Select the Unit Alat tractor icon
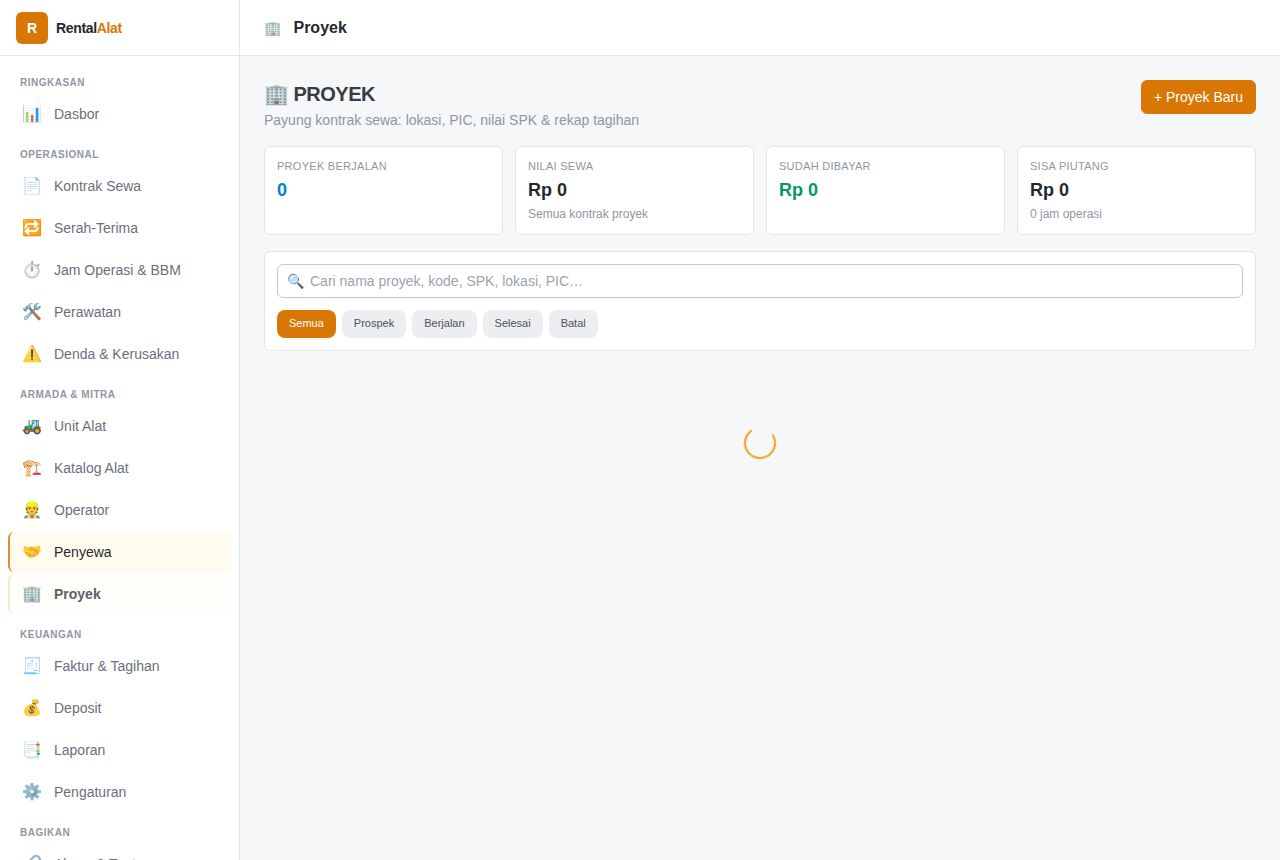Image resolution: width=1280 pixels, height=860 pixels. pos(32,426)
